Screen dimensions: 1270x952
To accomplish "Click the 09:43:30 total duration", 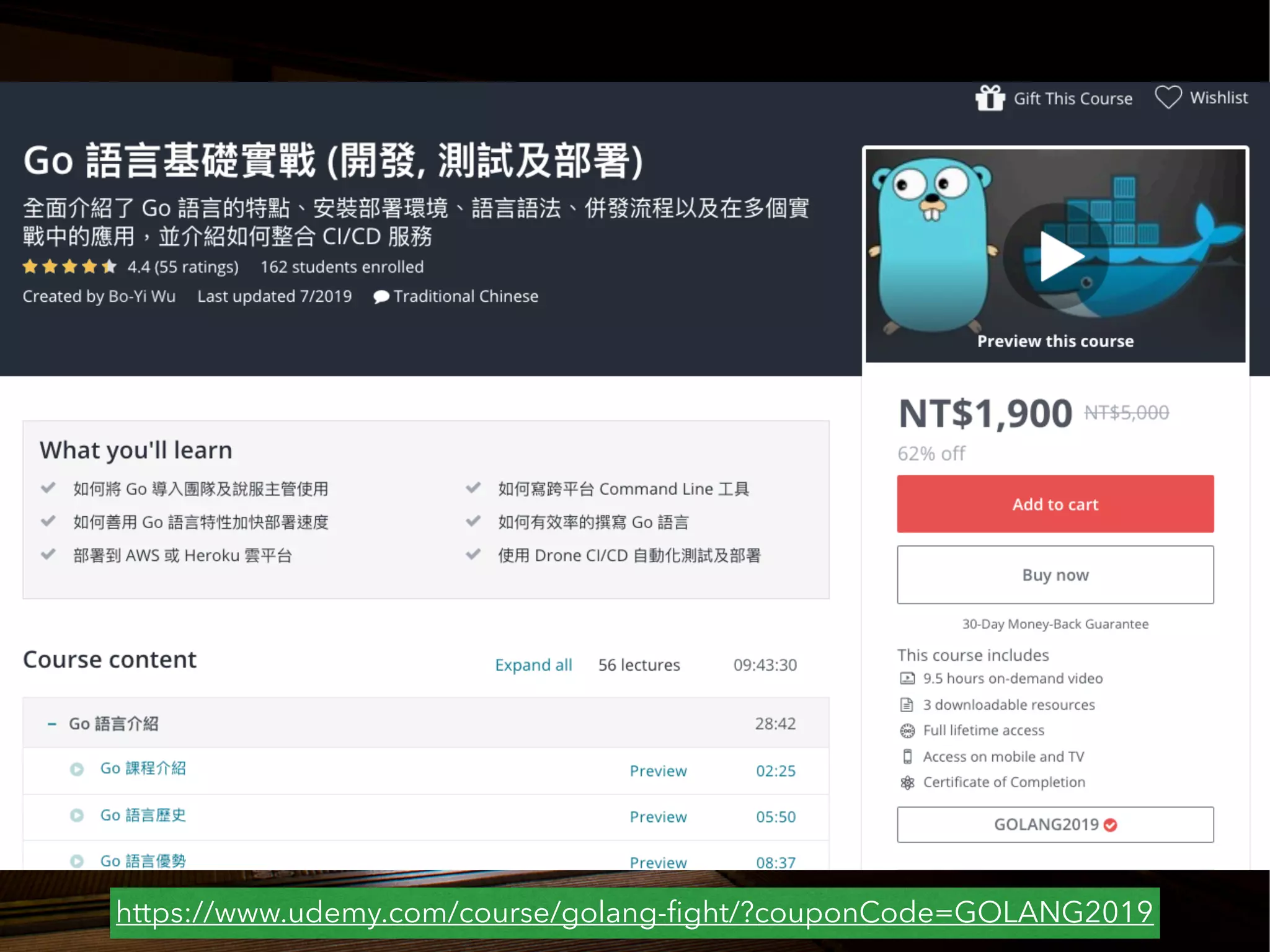I will (x=765, y=665).
